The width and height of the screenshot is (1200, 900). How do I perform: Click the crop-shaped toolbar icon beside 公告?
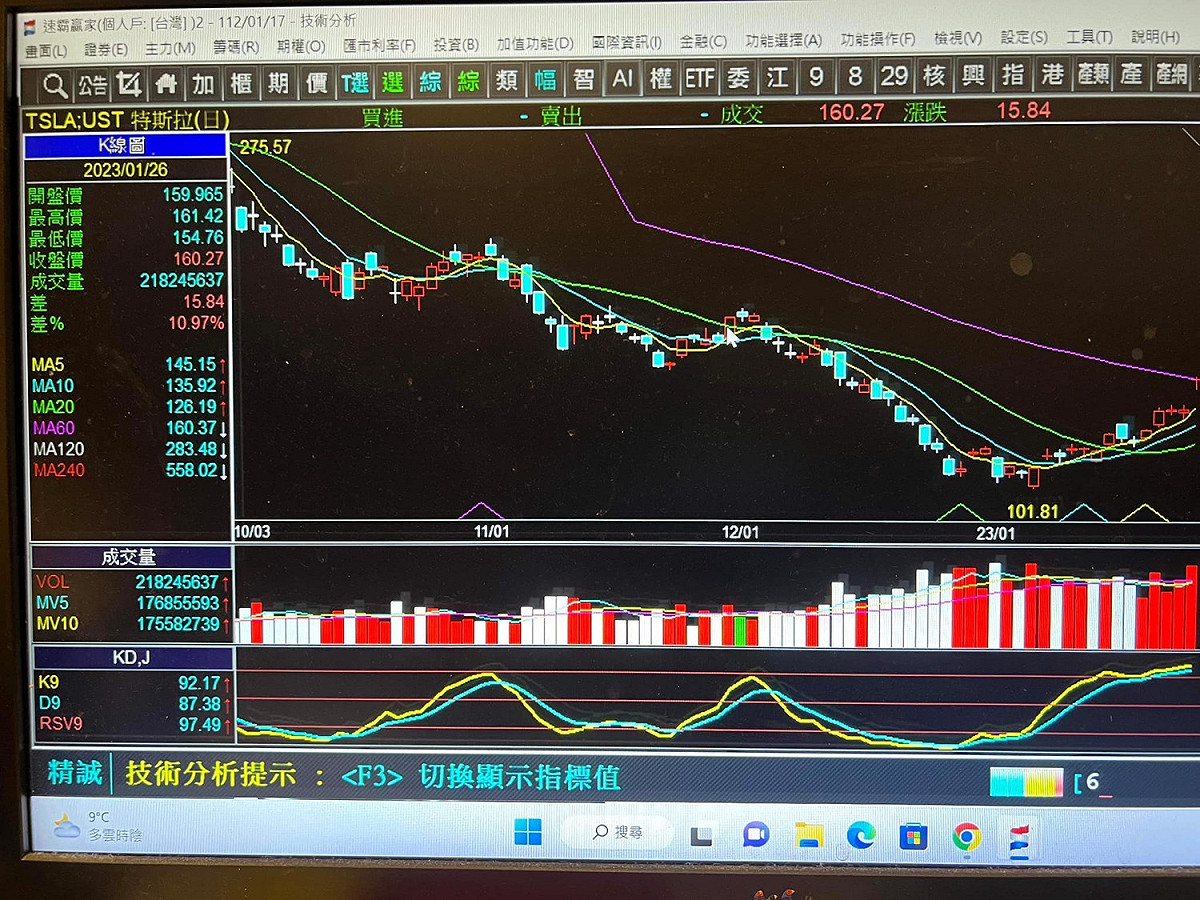[128, 83]
